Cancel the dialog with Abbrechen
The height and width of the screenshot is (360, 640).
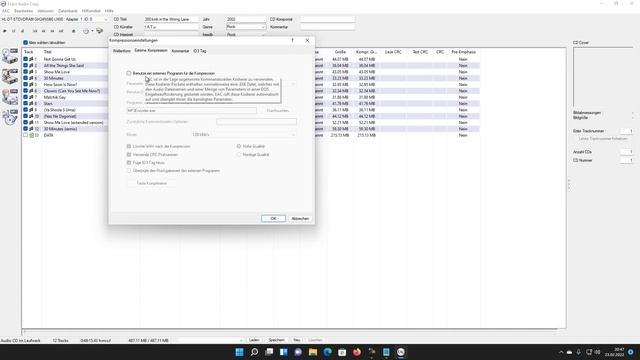coord(300,219)
